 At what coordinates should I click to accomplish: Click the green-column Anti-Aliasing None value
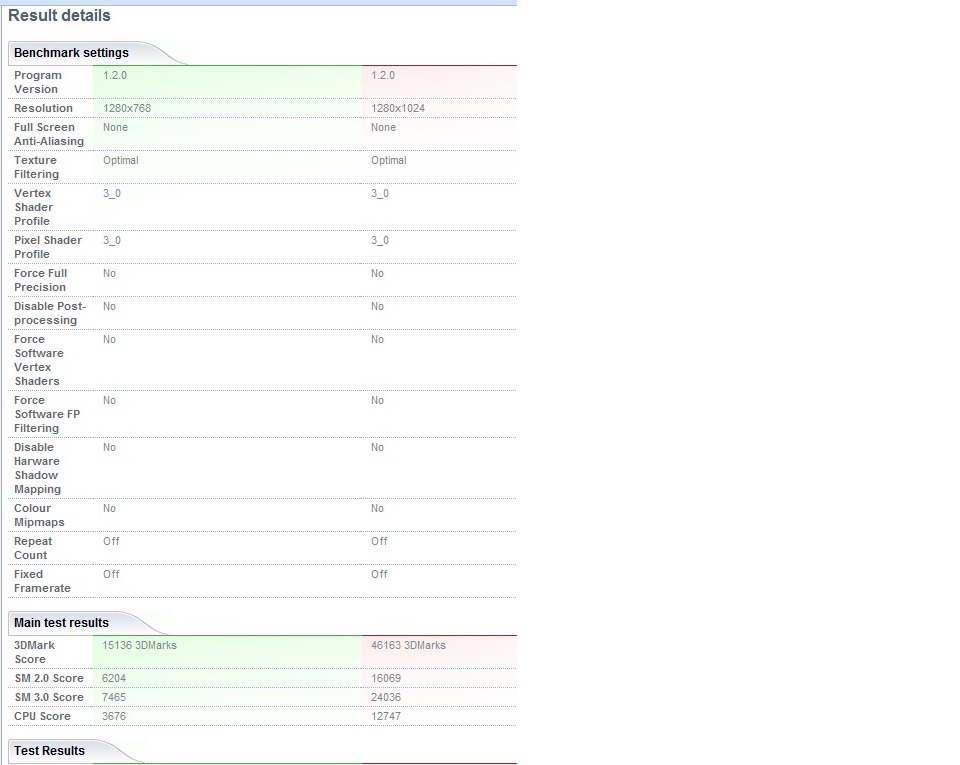(115, 127)
